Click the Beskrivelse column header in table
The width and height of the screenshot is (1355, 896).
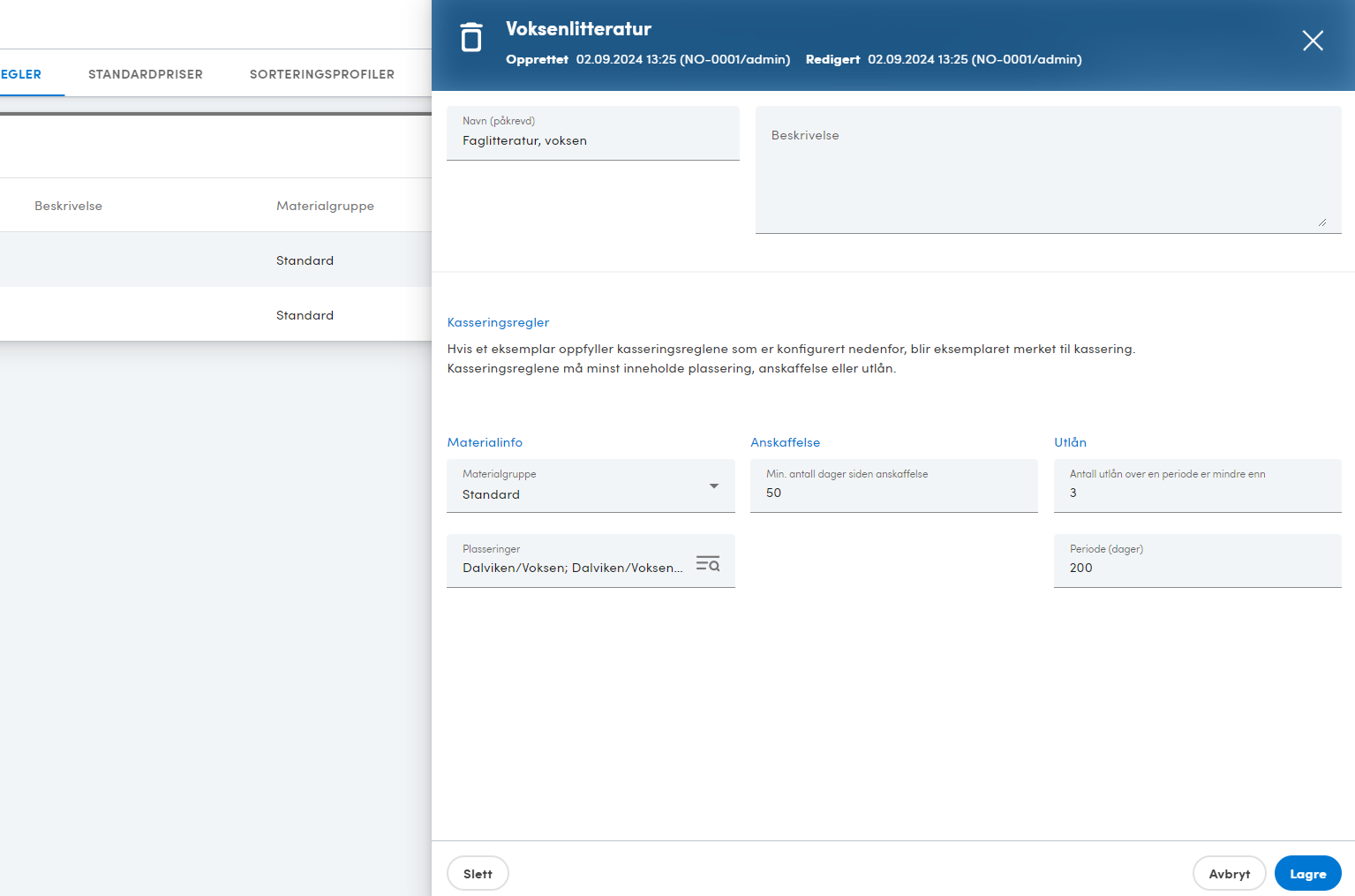68,206
